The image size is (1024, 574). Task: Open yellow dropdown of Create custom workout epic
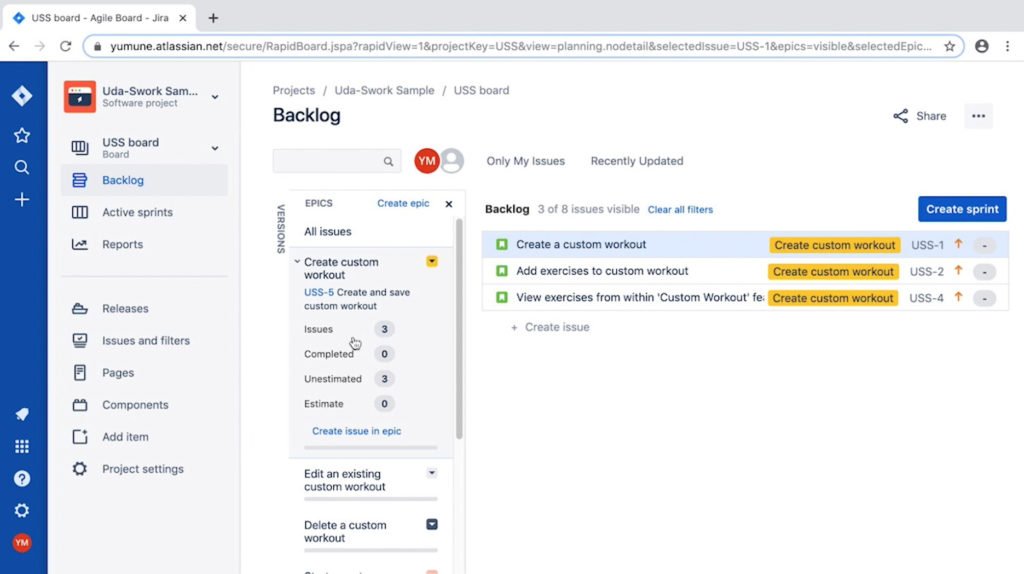432,261
